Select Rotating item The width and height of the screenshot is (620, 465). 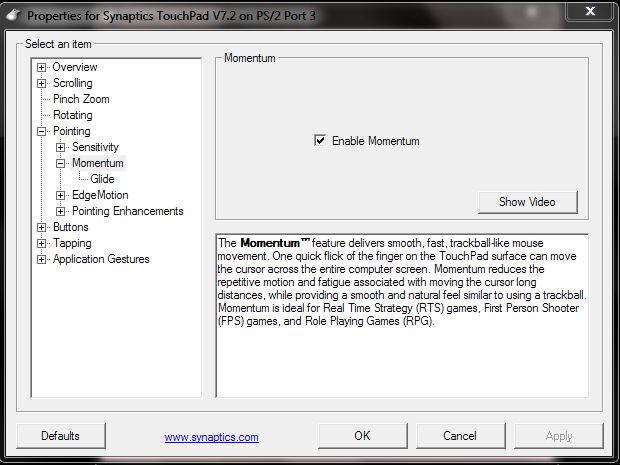73,115
